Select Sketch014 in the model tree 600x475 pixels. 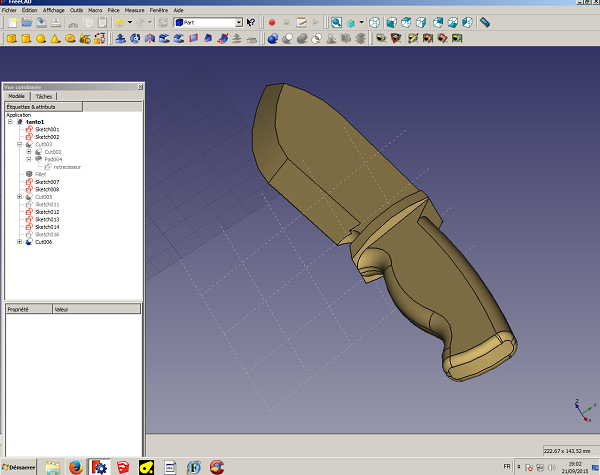click(x=47, y=227)
